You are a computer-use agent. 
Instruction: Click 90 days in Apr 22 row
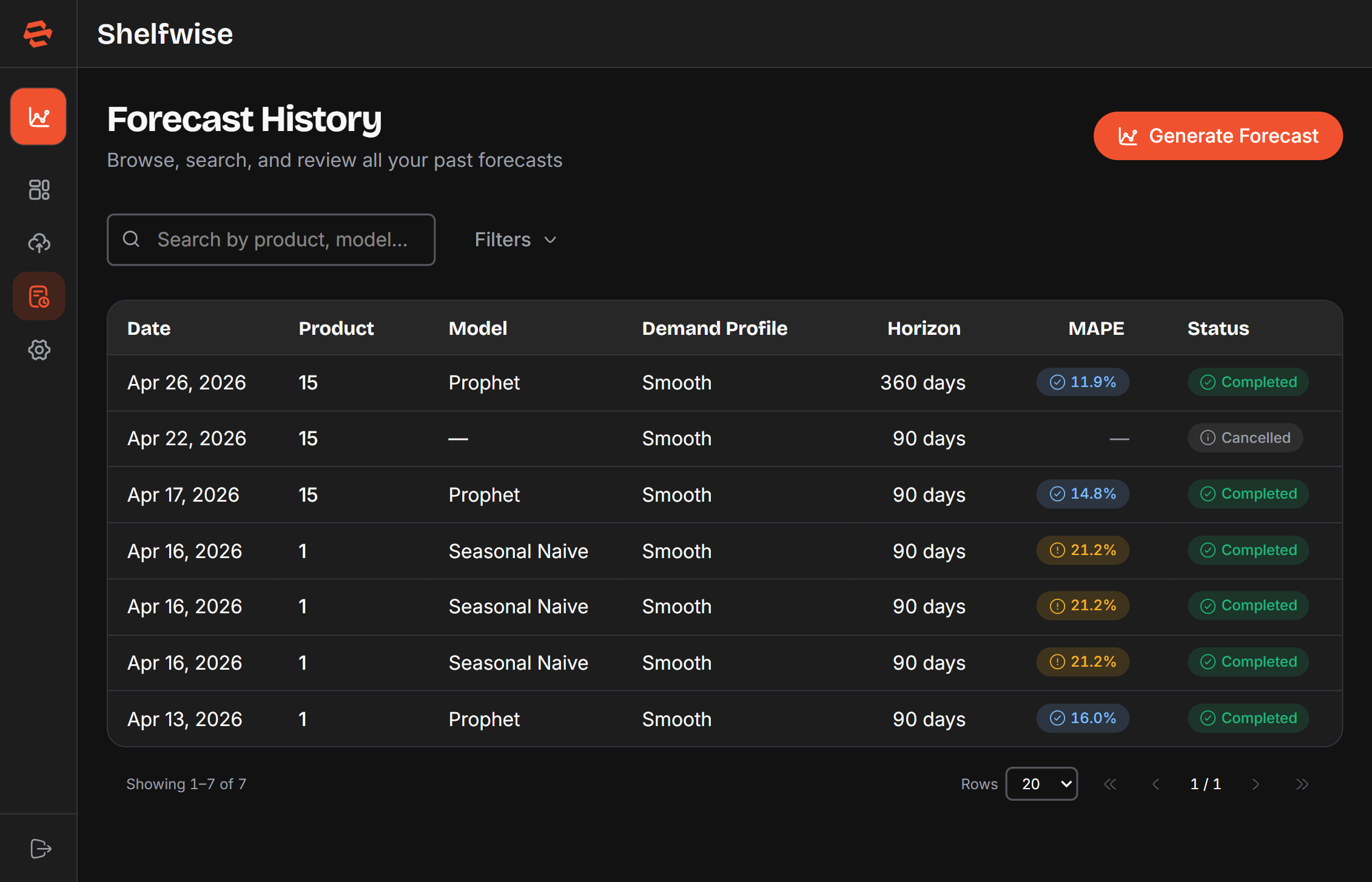point(929,439)
